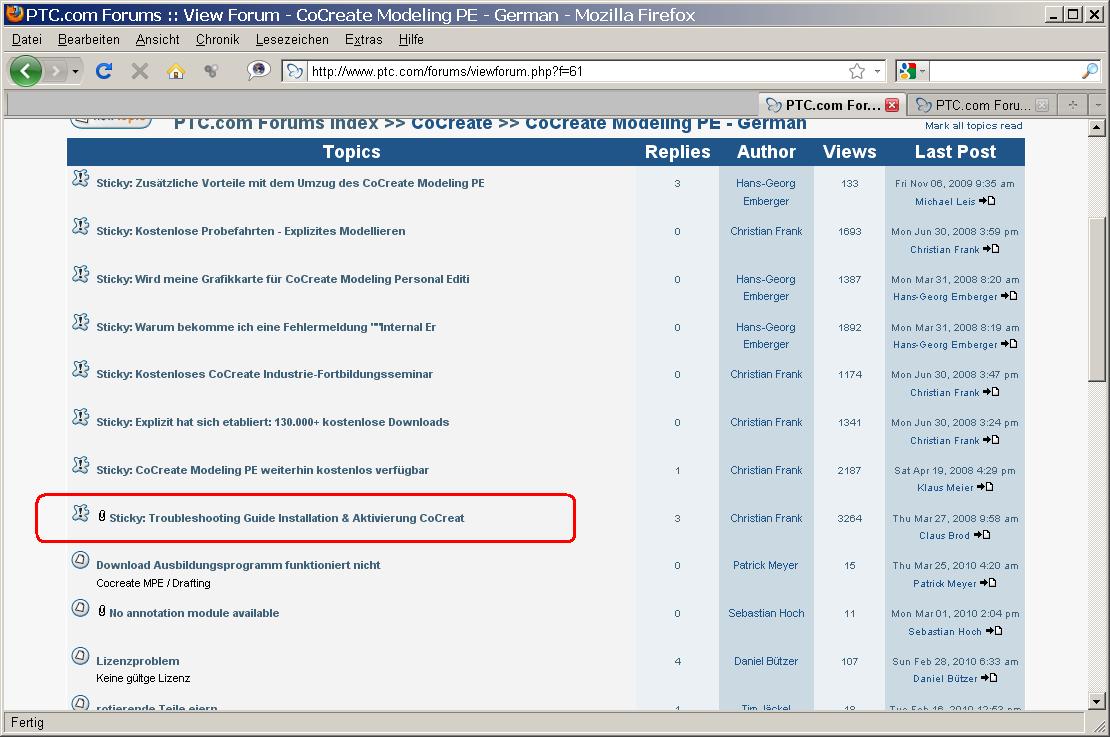The width and height of the screenshot is (1110, 737).
Task: Open the Ansicht menu
Action: tap(157, 40)
